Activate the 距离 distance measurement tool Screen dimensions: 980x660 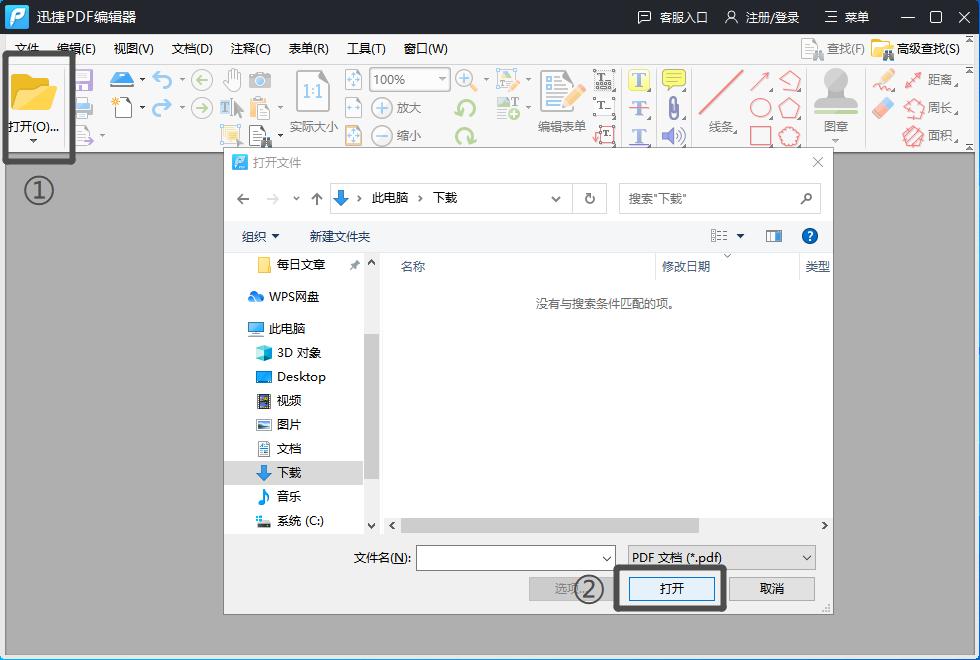click(933, 80)
